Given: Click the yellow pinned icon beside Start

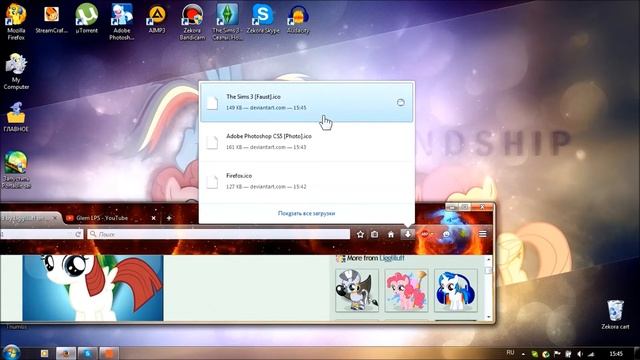Looking at the screenshot, I should (44, 353).
